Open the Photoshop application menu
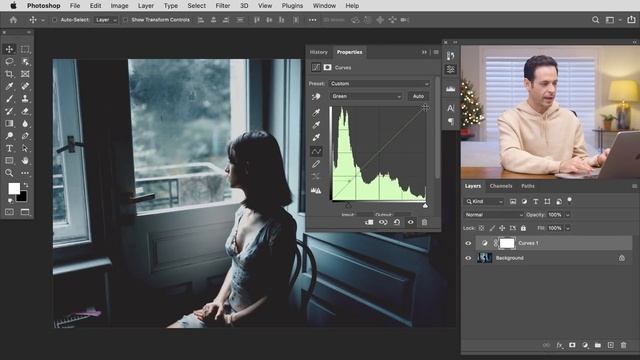The height and width of the screenshot is (360, 640). 44,6
